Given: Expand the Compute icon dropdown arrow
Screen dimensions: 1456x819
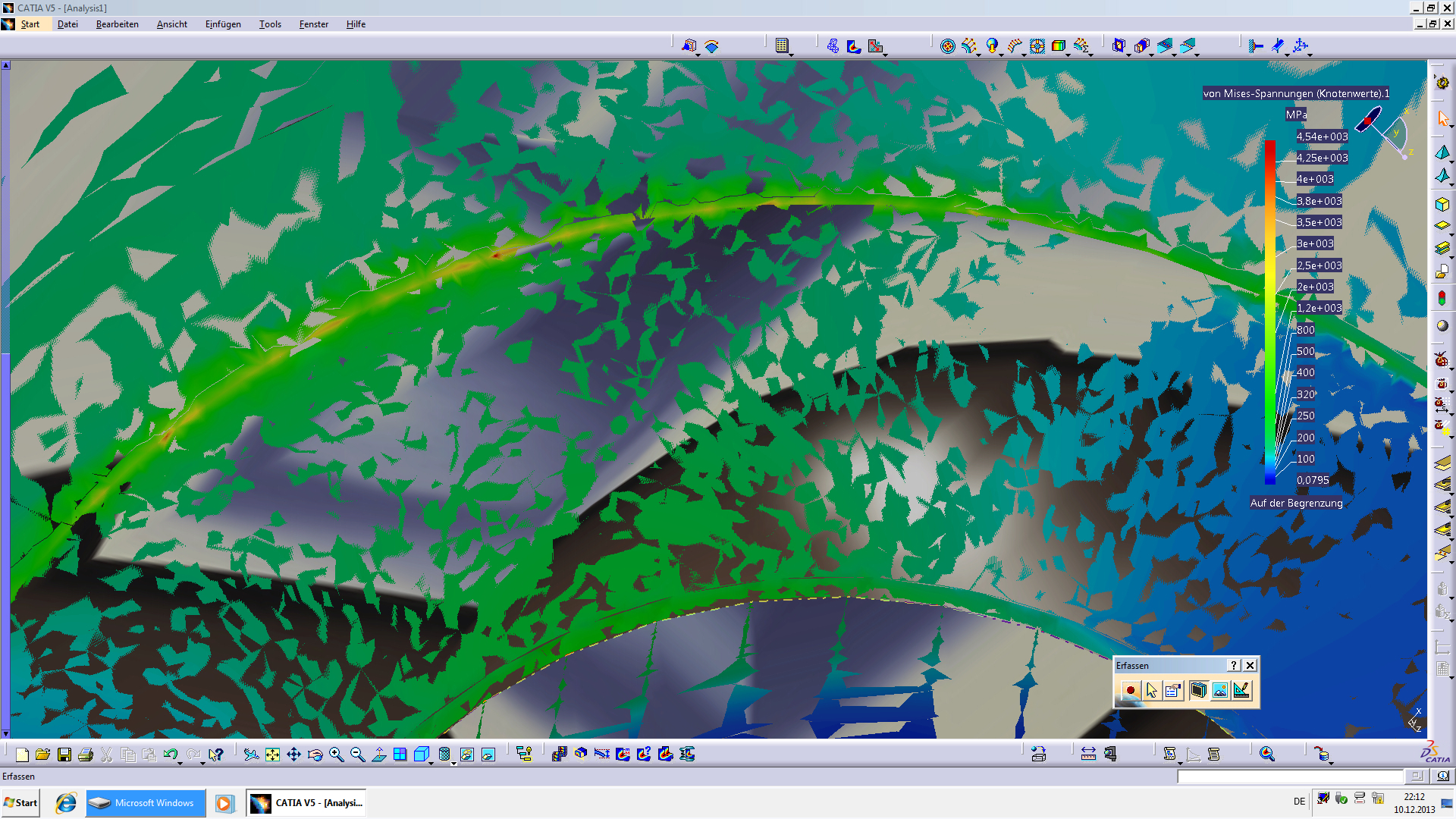Looking at the screenshot, I should [x=792, y=55].
